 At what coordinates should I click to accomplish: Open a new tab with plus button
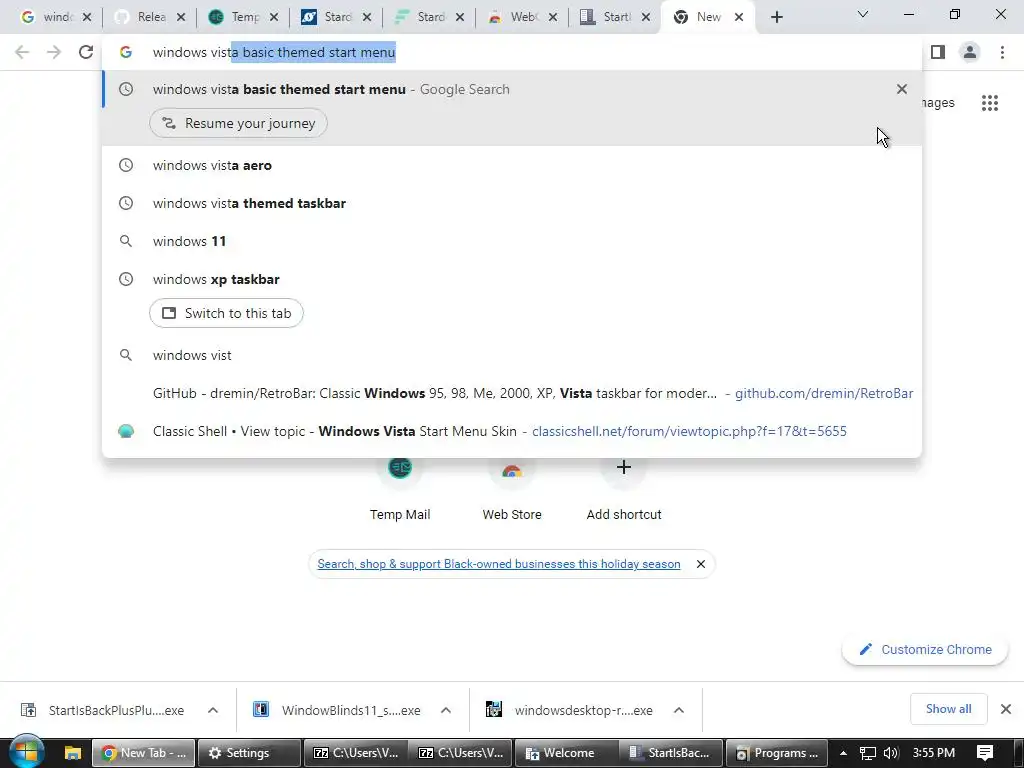776,17
